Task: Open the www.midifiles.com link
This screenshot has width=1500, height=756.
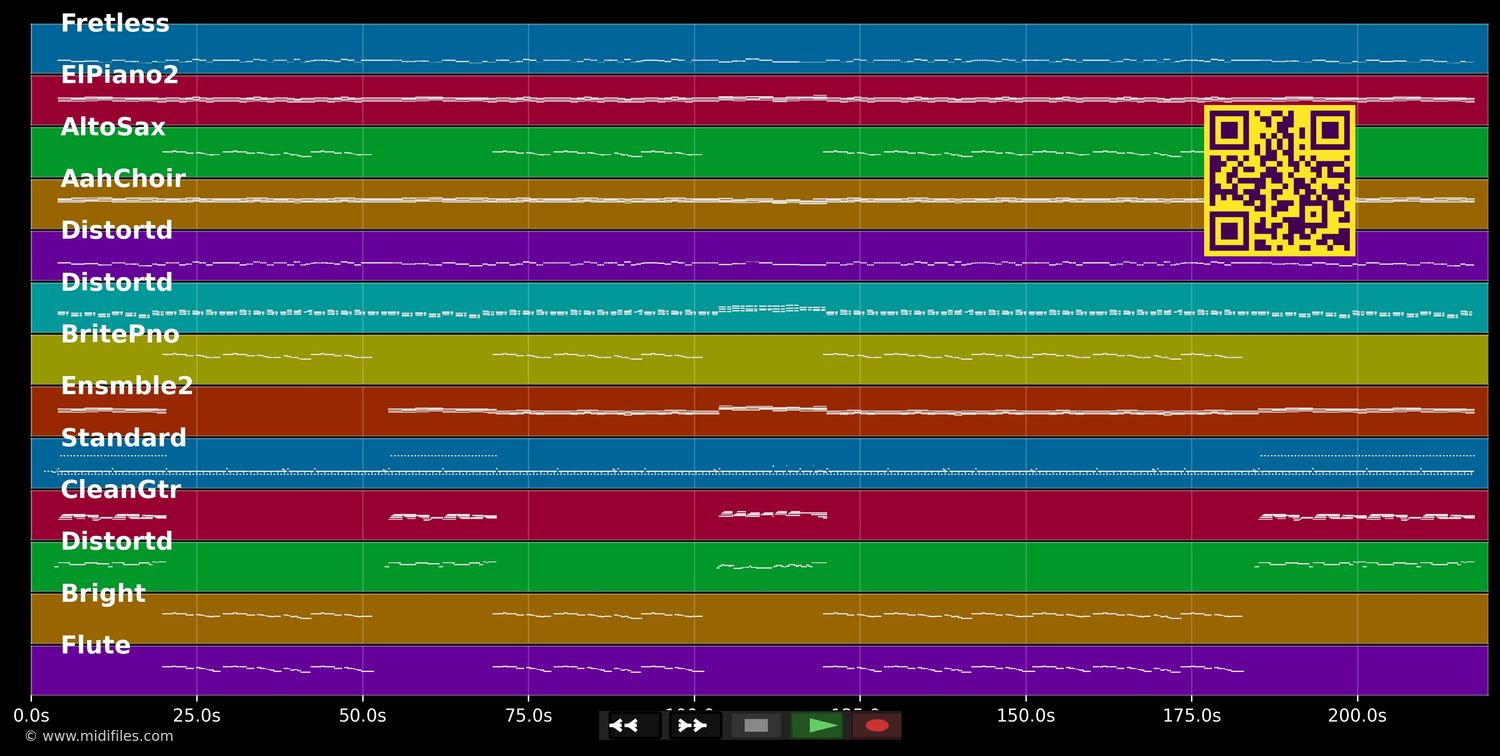Action: [99, 737]
